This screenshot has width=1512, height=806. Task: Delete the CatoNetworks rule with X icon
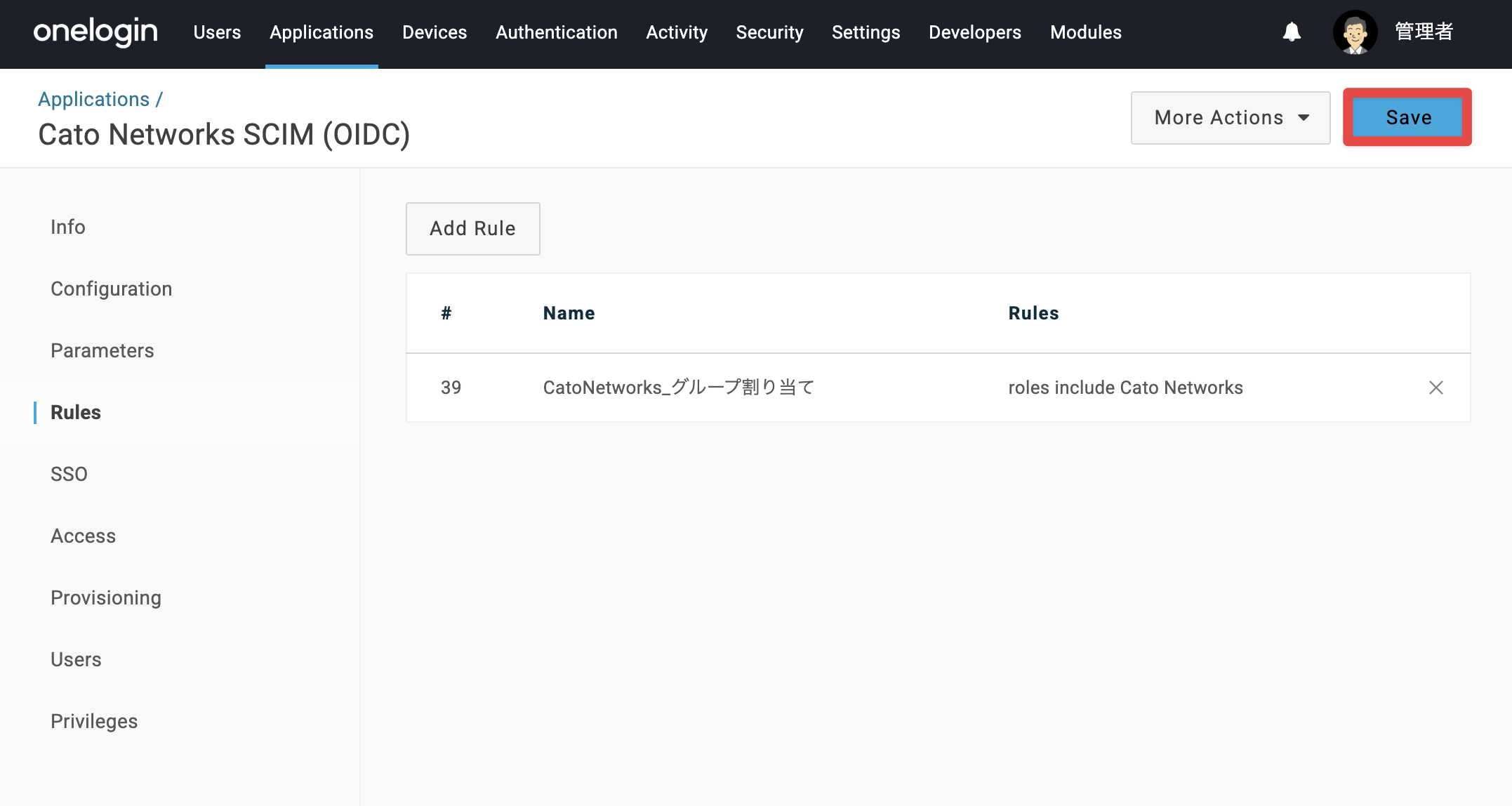(1436, 388)
